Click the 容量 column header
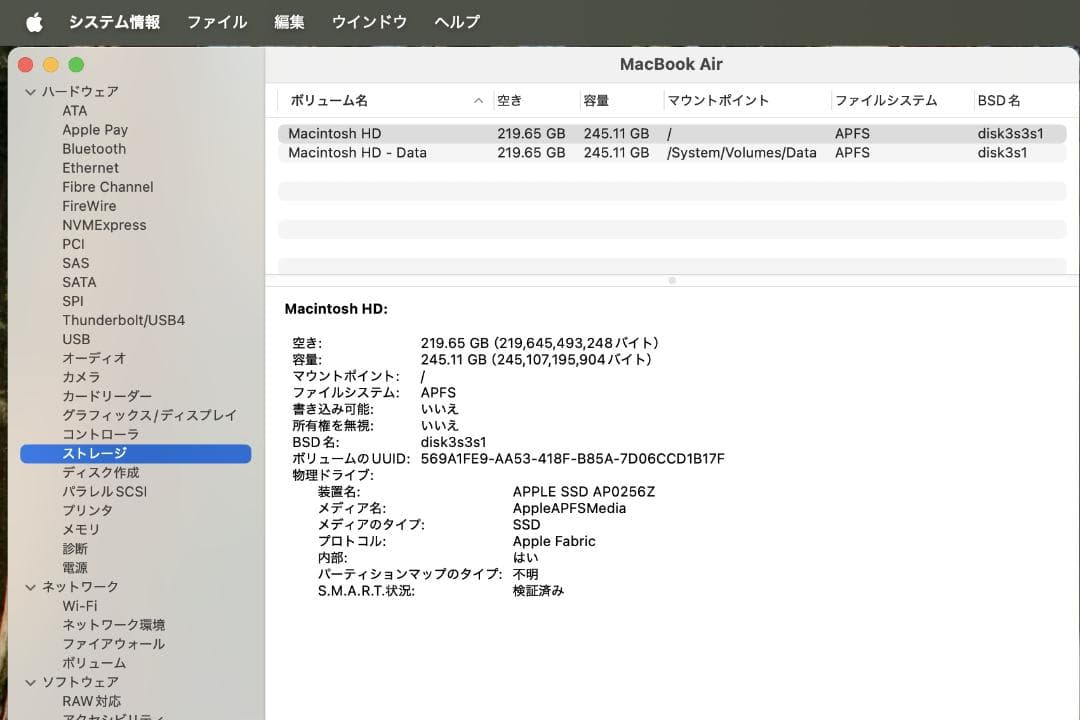The width and height of the screenshot is (1080, 720). coord(596,100)
